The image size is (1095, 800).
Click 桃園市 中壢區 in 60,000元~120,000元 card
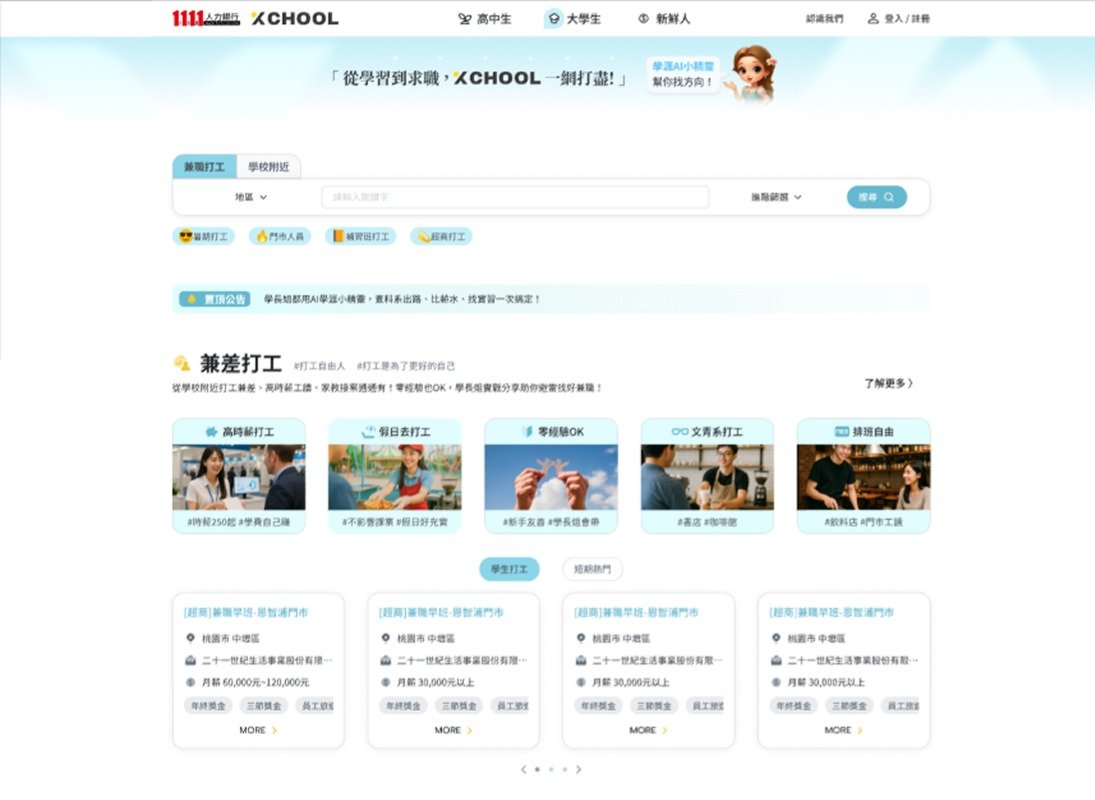point(230,638)
